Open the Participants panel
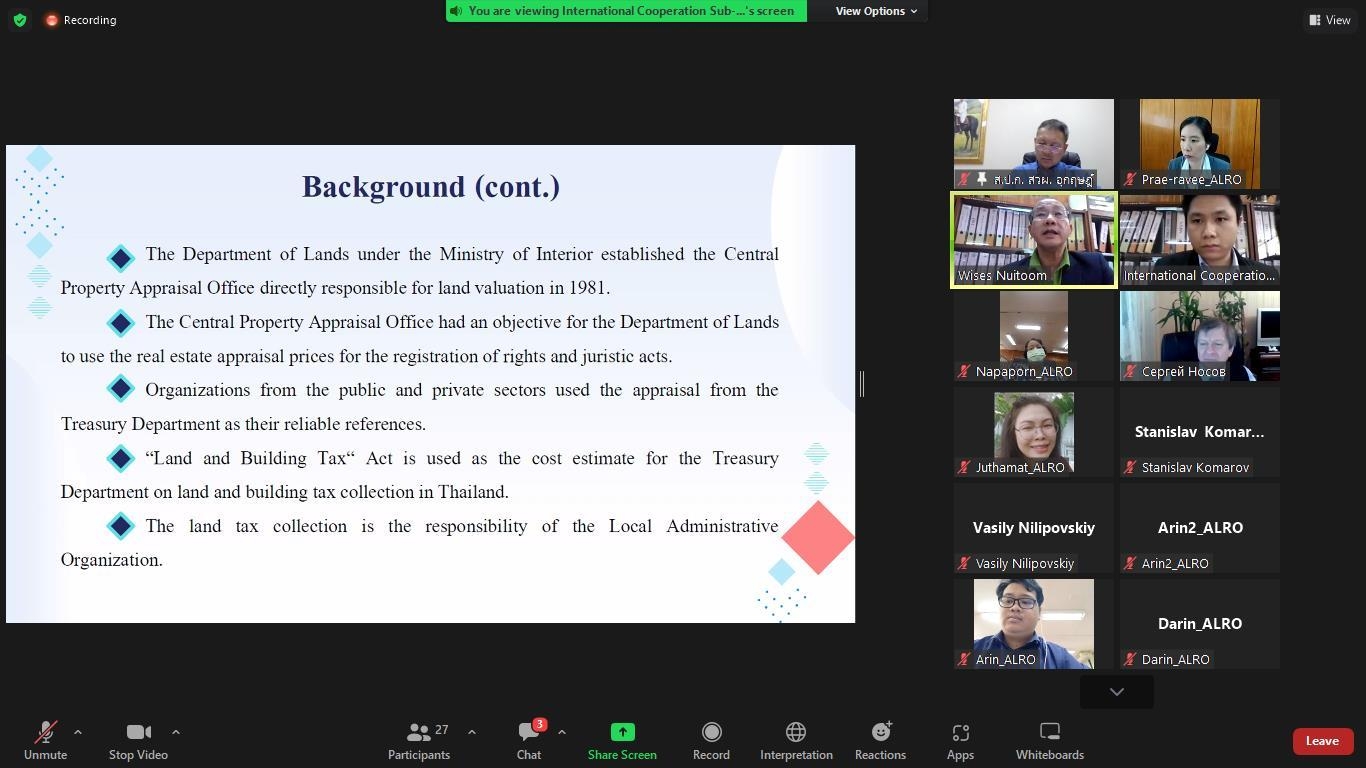This screenshot has height=768, width=1366. pos(419,741)
